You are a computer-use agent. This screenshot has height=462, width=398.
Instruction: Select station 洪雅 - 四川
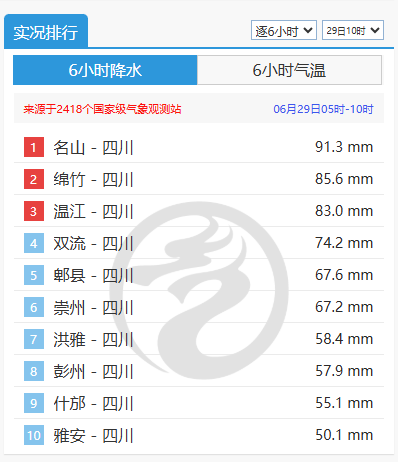pyautogui.click(x=93, y=339)
